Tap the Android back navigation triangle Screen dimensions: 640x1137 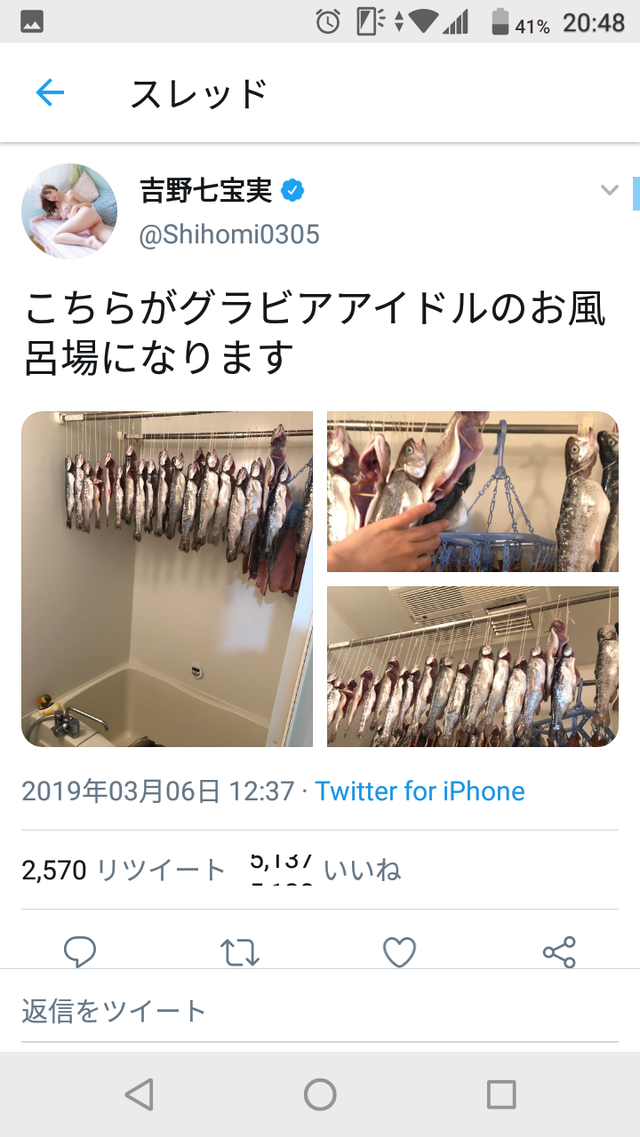tap(138, 1093)
